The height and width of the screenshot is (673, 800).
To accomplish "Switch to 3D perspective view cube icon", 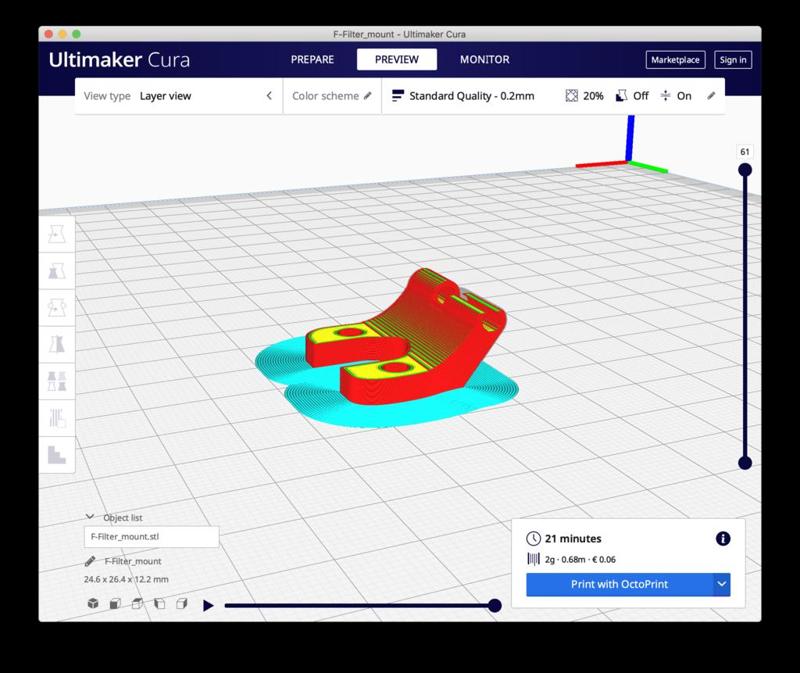I will click(x=93, y=604).
